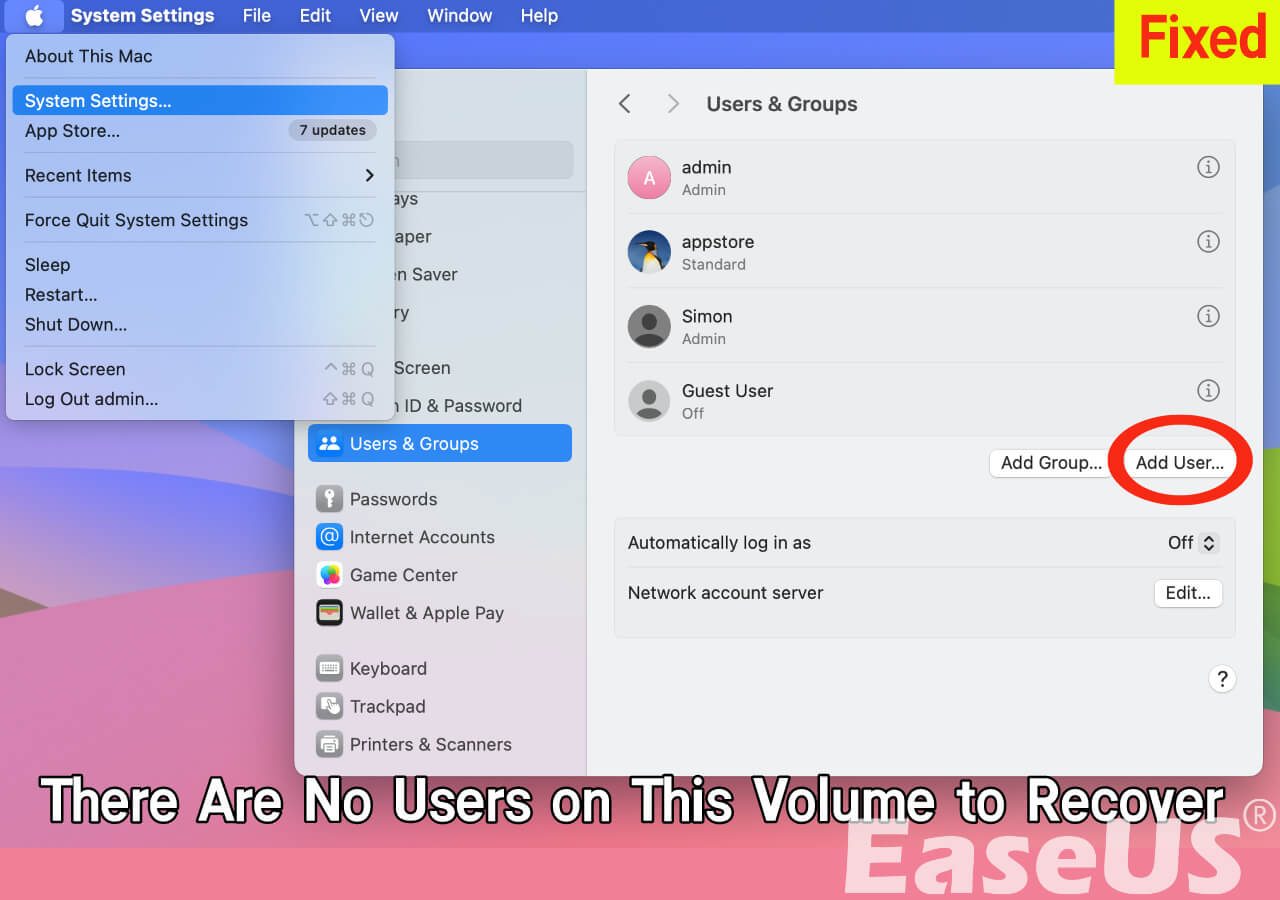Click the Add User button
Image resolution: width=1280 pixels, height=900 pixels.
click(1179, 462)
